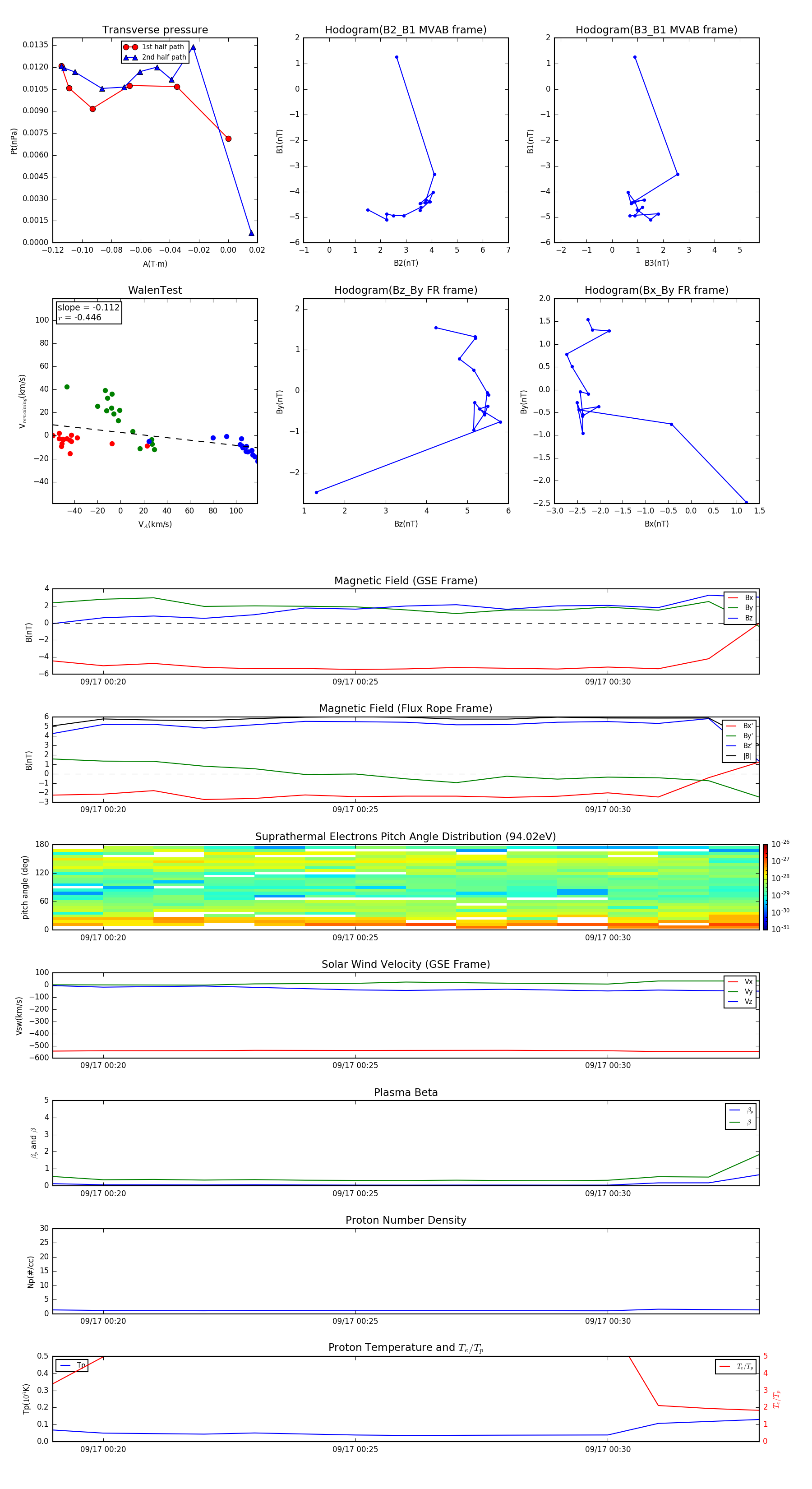Click the "Hodogram(Bz_By FR frame)" title
This screenshot has height=1489, width=812.
[406, 290]
